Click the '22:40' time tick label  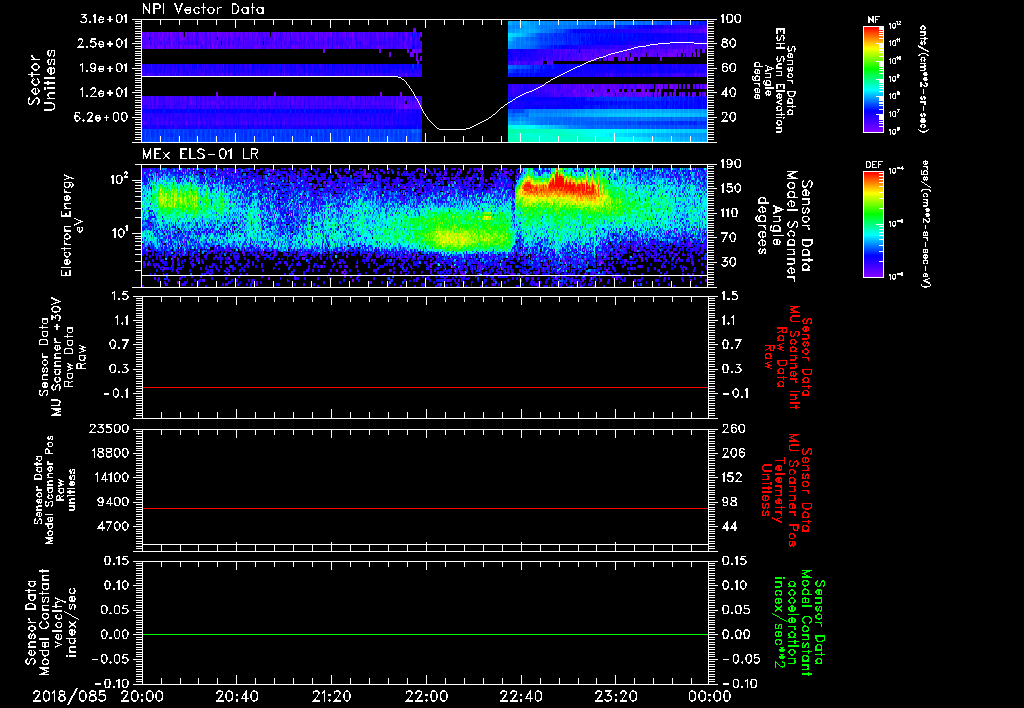point(520,696)
